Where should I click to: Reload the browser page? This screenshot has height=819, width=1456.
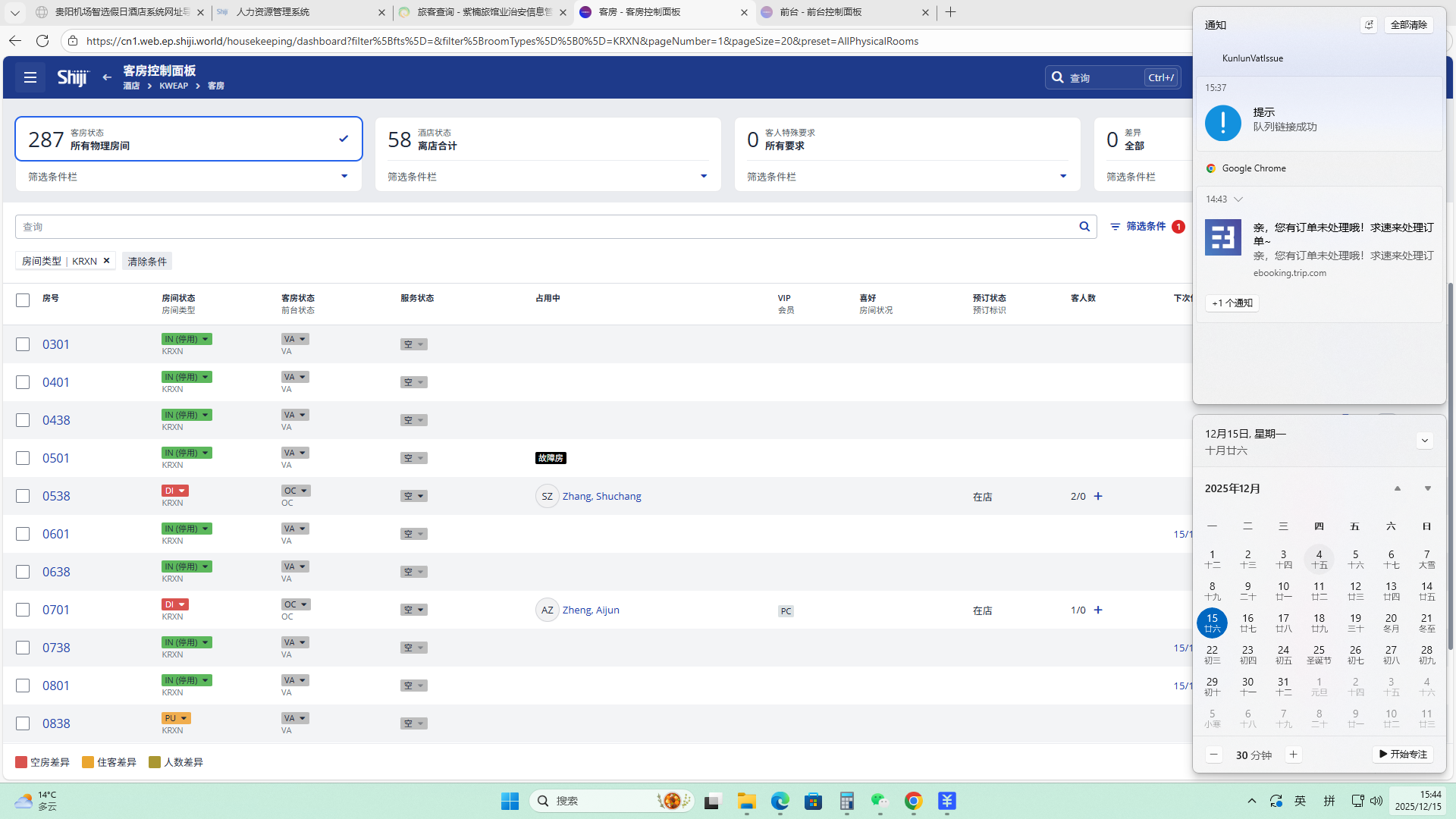tap(42, 41)
